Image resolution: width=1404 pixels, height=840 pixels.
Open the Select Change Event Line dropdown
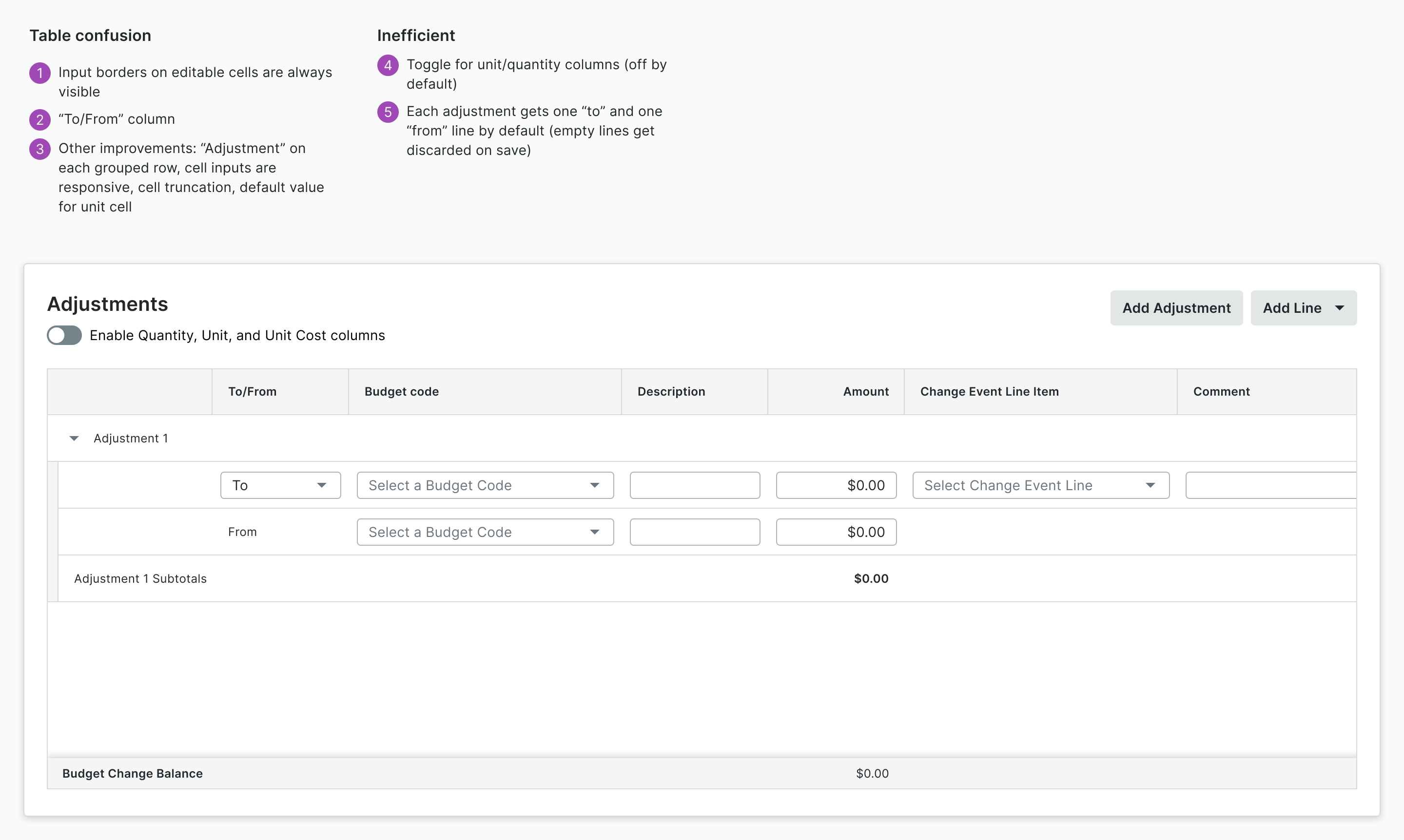1040,485
